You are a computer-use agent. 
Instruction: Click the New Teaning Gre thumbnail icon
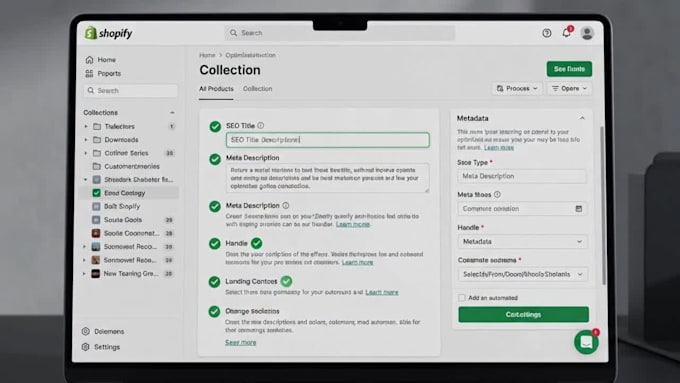click(96, 273)
